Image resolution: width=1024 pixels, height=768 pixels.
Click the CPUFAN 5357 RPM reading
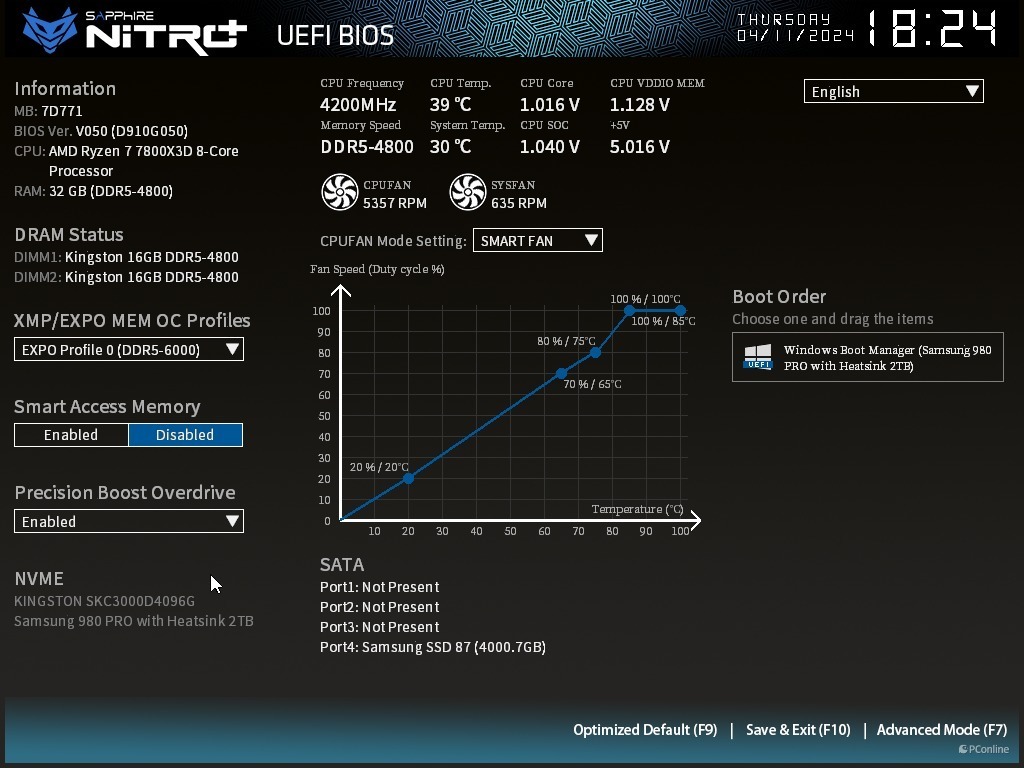395,203
